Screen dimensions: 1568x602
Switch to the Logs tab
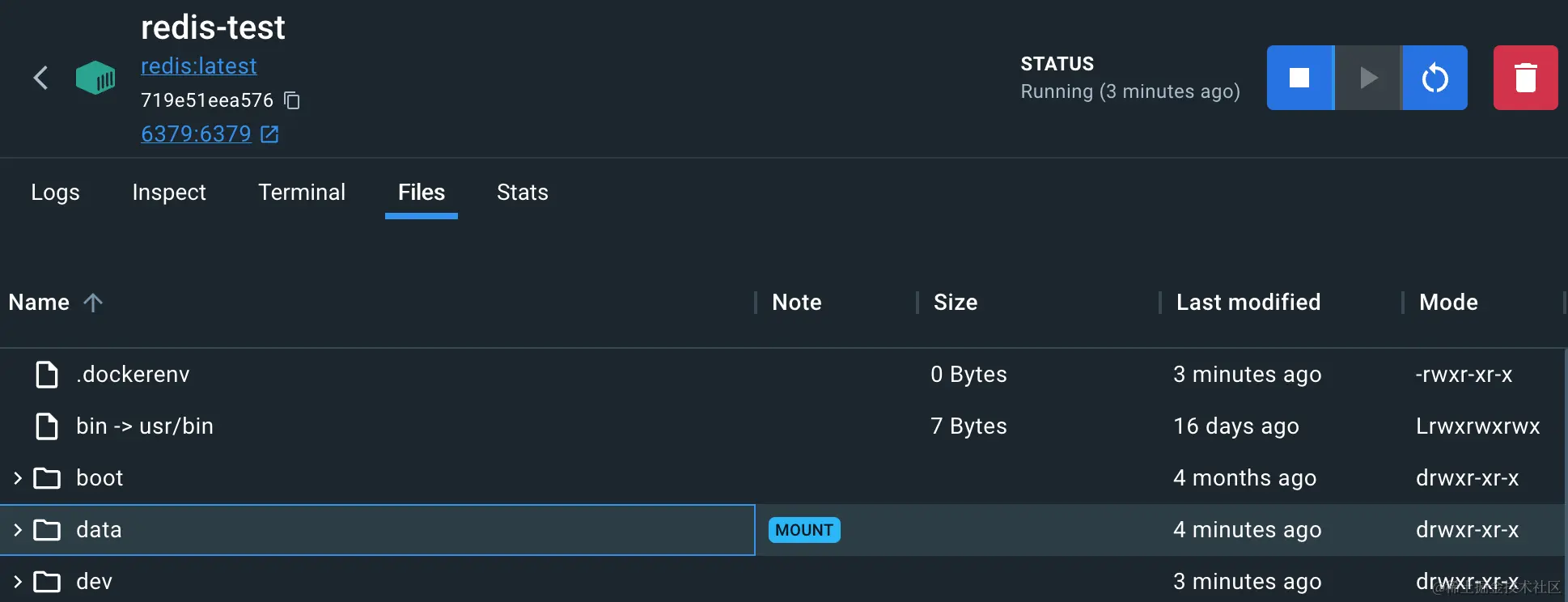[x=55, y=192]
